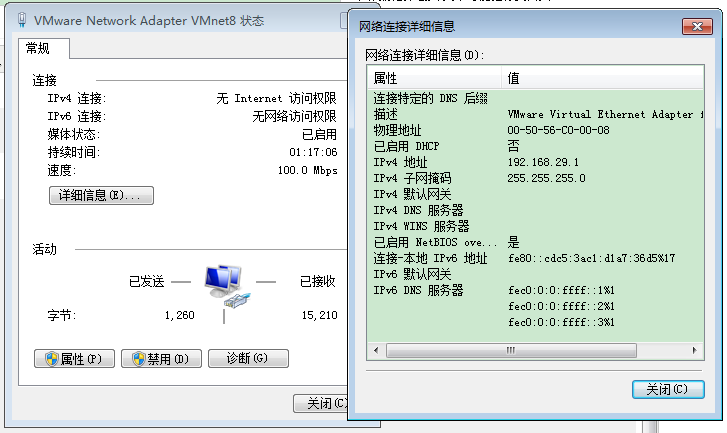Select the 物理地址 row
This screenshot has height=433, width=727.
coord(536,130)
